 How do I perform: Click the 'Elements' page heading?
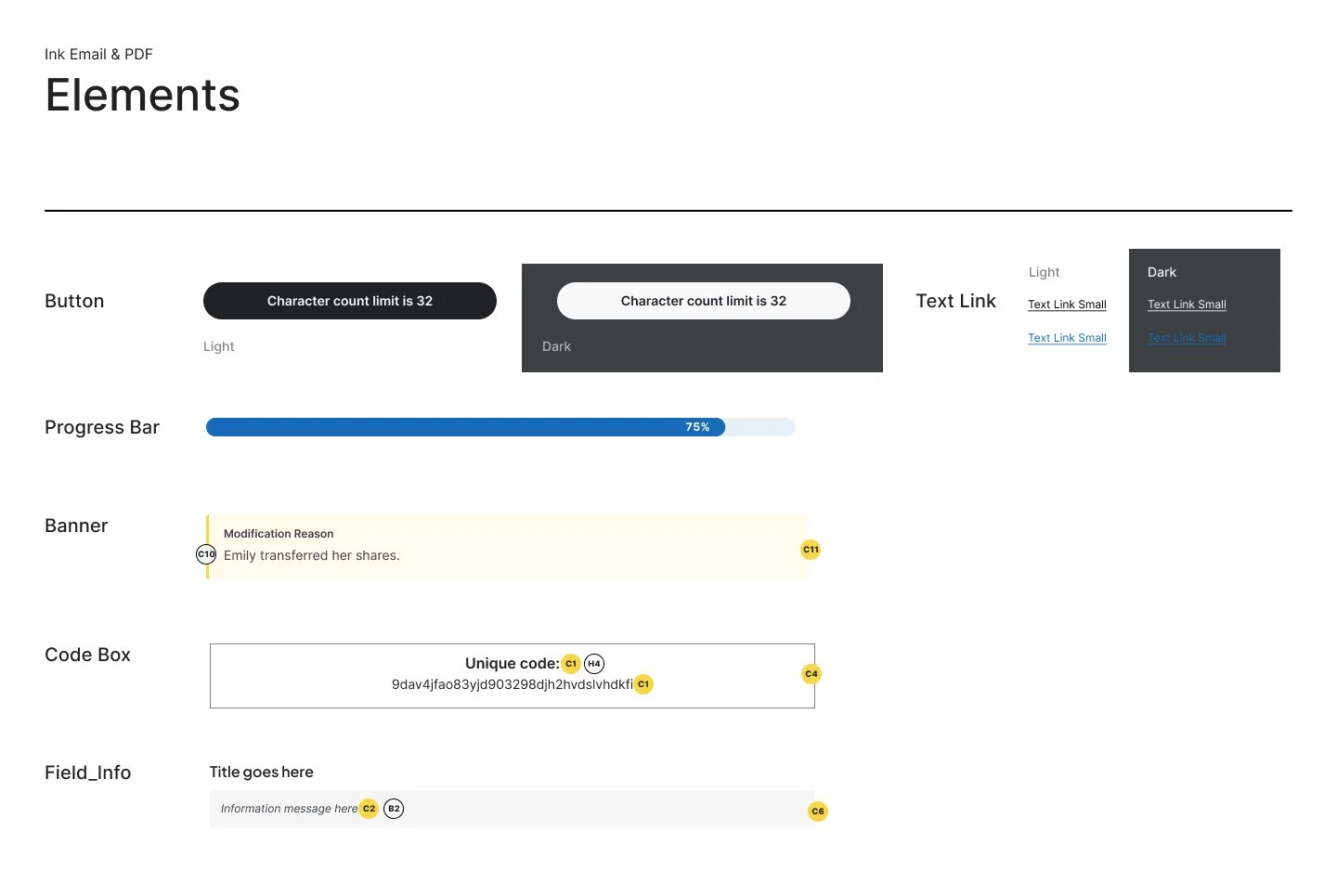point(142,95)
